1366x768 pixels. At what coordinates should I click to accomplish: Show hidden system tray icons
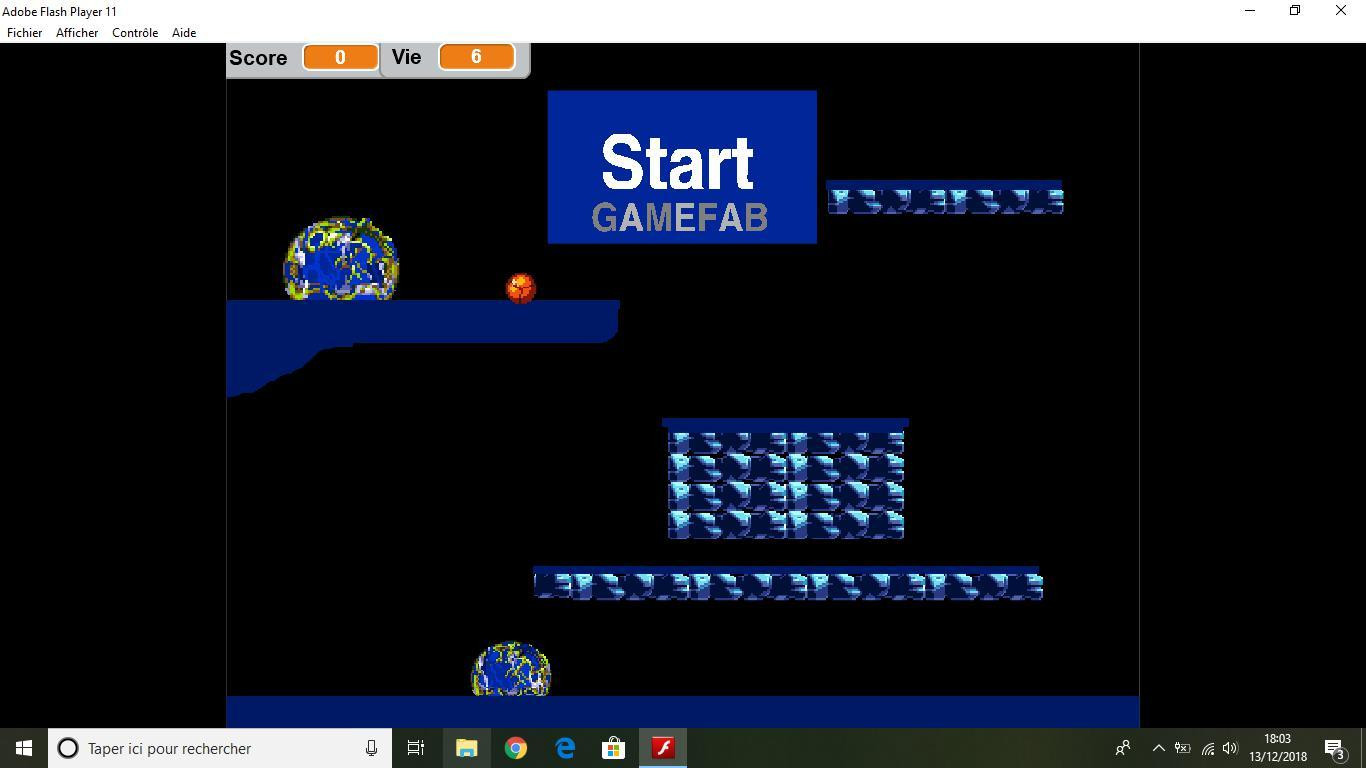(x=1159, y=748)
